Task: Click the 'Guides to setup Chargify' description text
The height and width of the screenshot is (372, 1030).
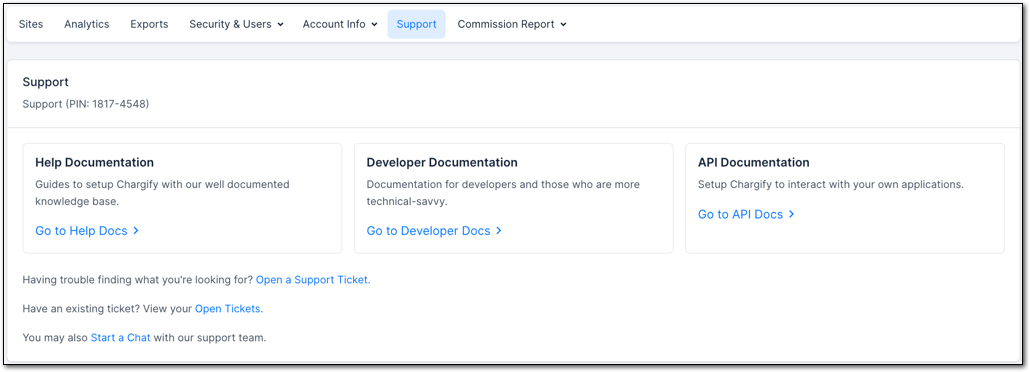Action: [x=162, y=193]
